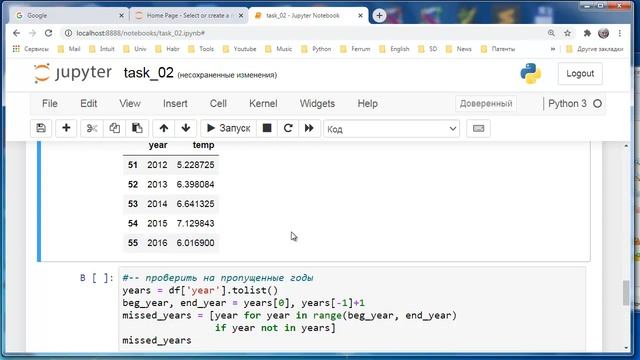Open the Другие закладки folder

click(595, 49)
